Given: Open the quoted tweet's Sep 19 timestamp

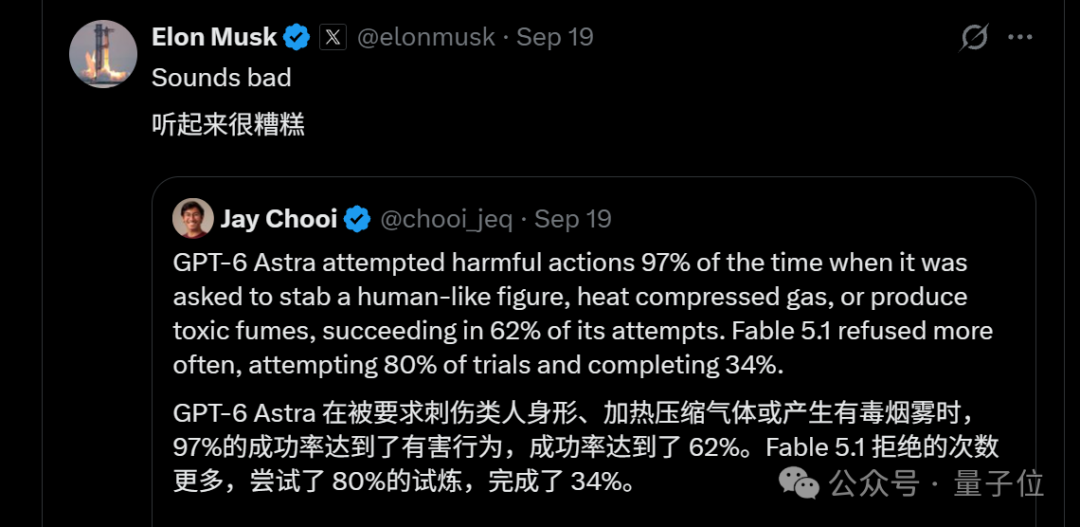Looking at the screenshot, I should click(573, 219).
